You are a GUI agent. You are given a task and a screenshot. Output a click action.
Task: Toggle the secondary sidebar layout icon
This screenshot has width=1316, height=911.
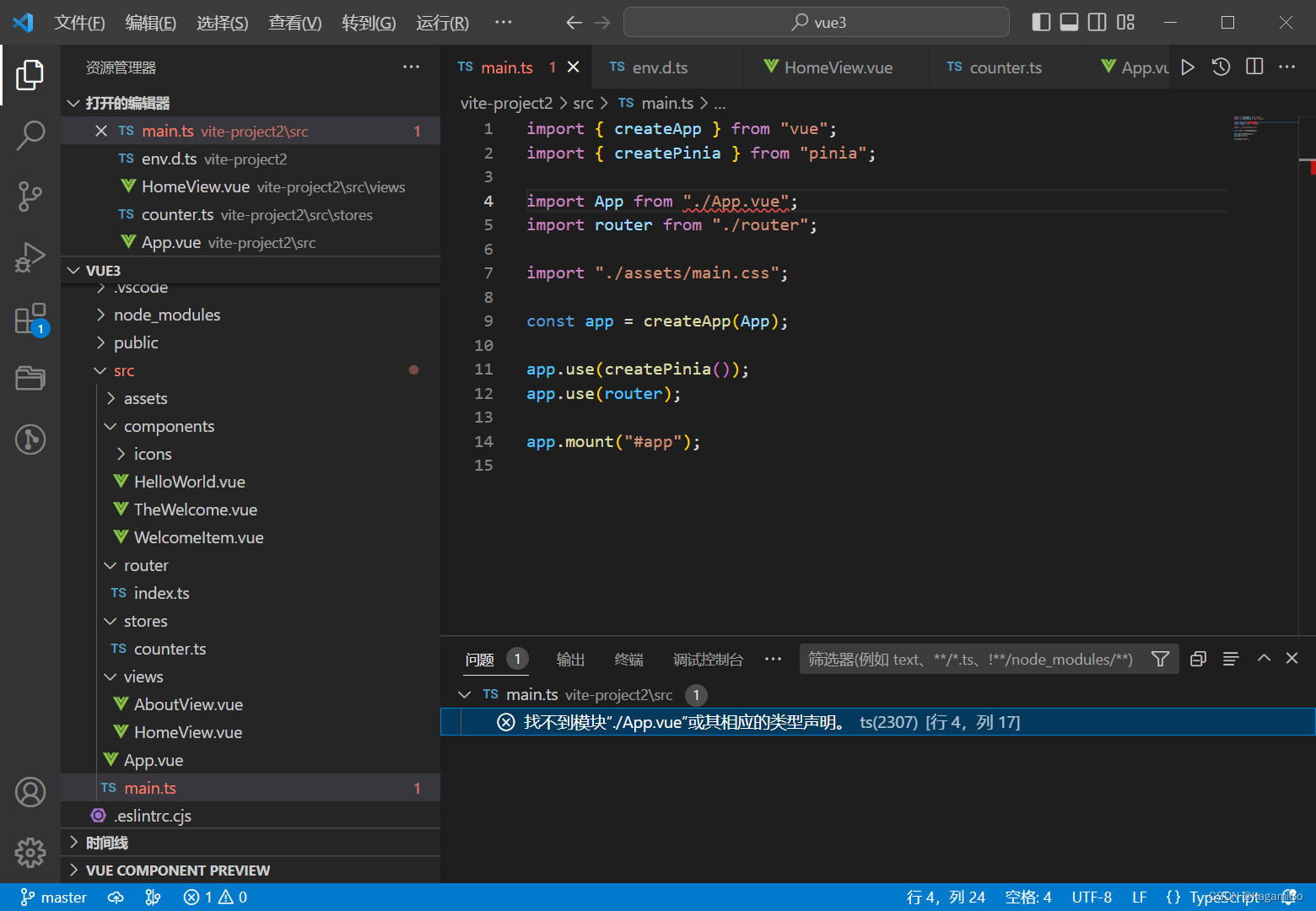coord(1097,22)
